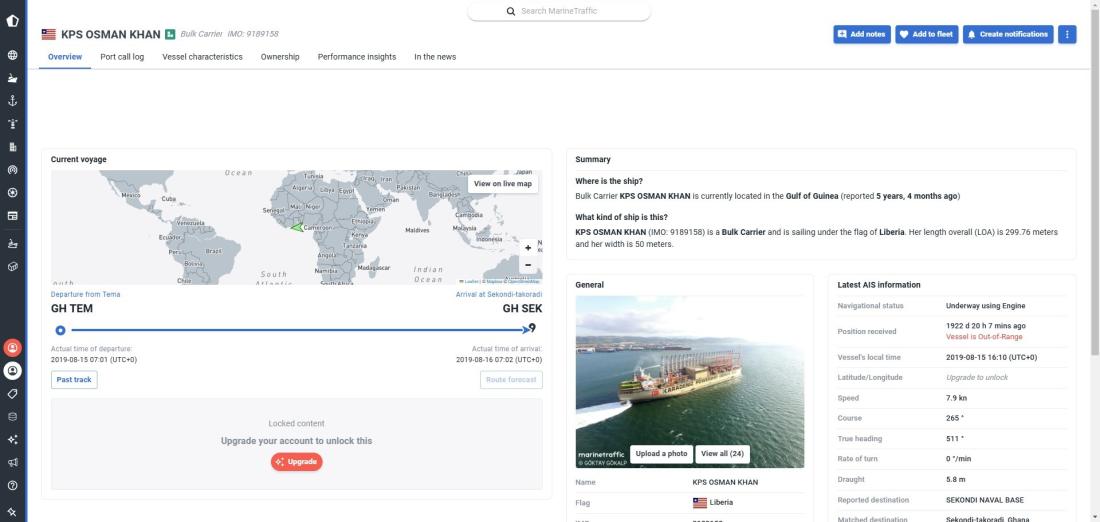Open the megaphone announcements sidebar icon
Viewport: 1100px width, 522px height.
(12, 462)
